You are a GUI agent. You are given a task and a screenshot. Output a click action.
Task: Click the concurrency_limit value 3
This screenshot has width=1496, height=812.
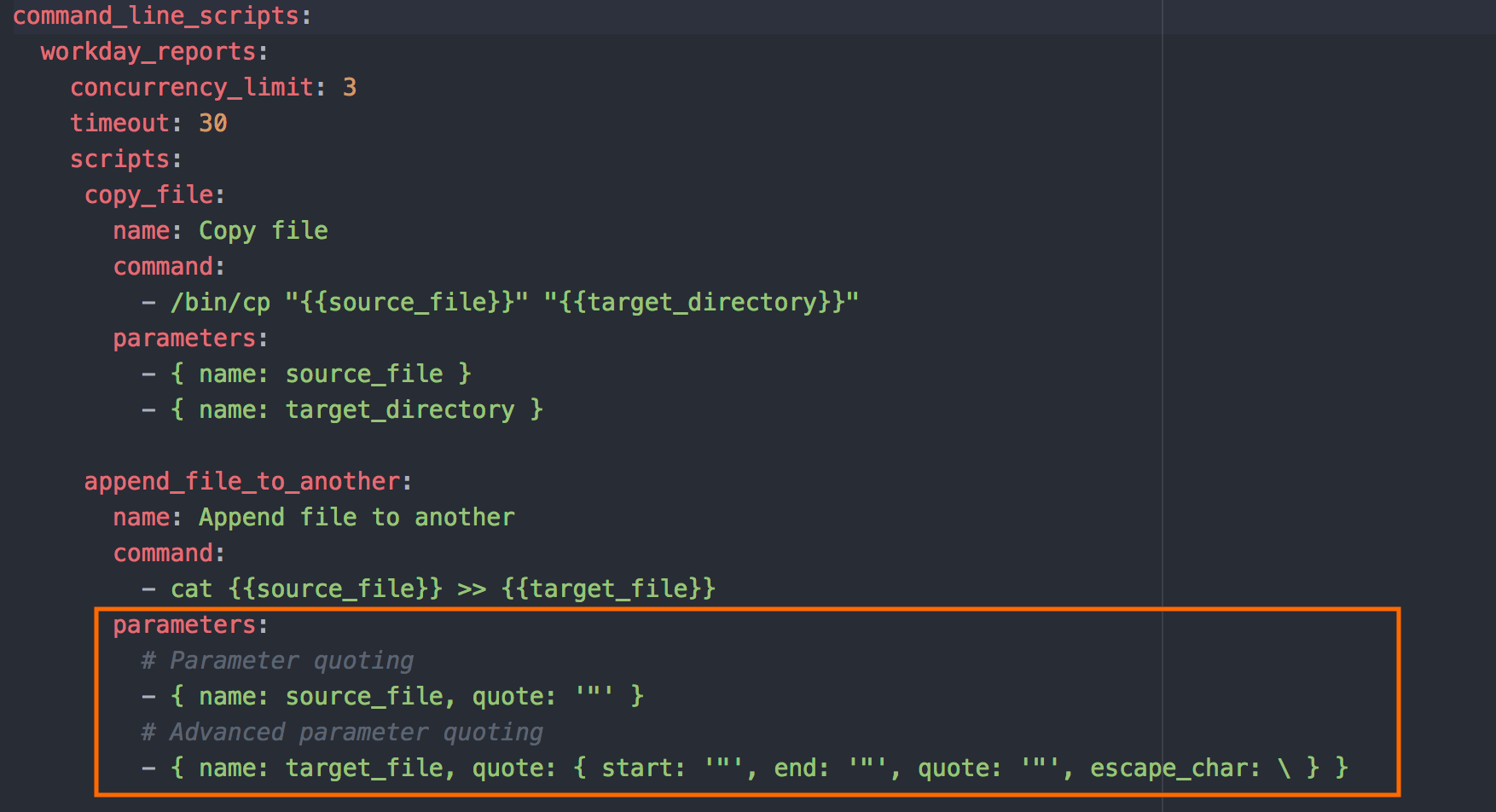tap(350, 88)
